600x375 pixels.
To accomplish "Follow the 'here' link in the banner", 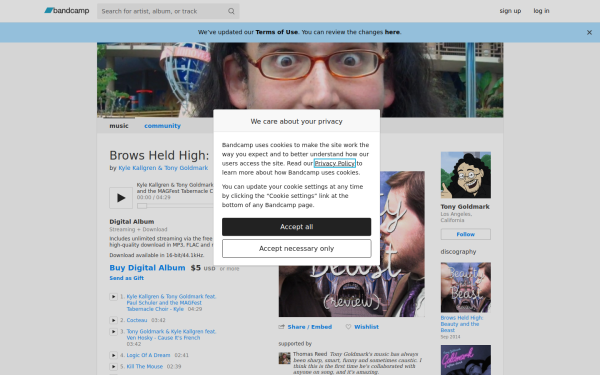I will tap(392, 32).
